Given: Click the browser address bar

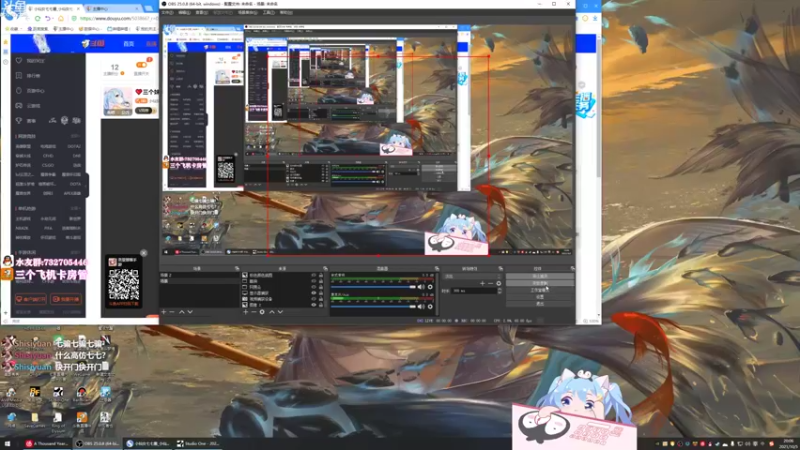Looking at the screenshot, I should [117, 18].
